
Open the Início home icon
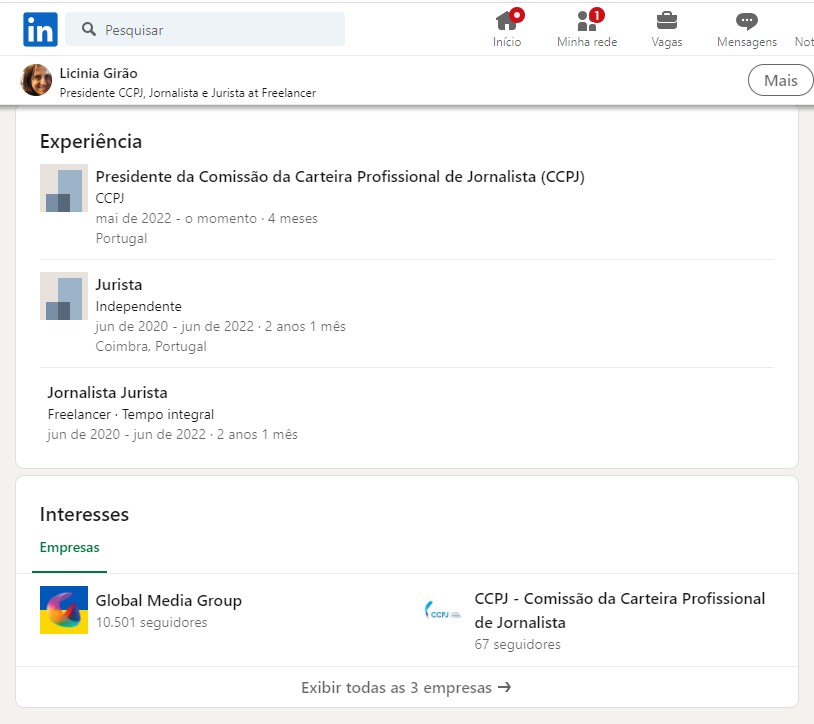[507, 21]
